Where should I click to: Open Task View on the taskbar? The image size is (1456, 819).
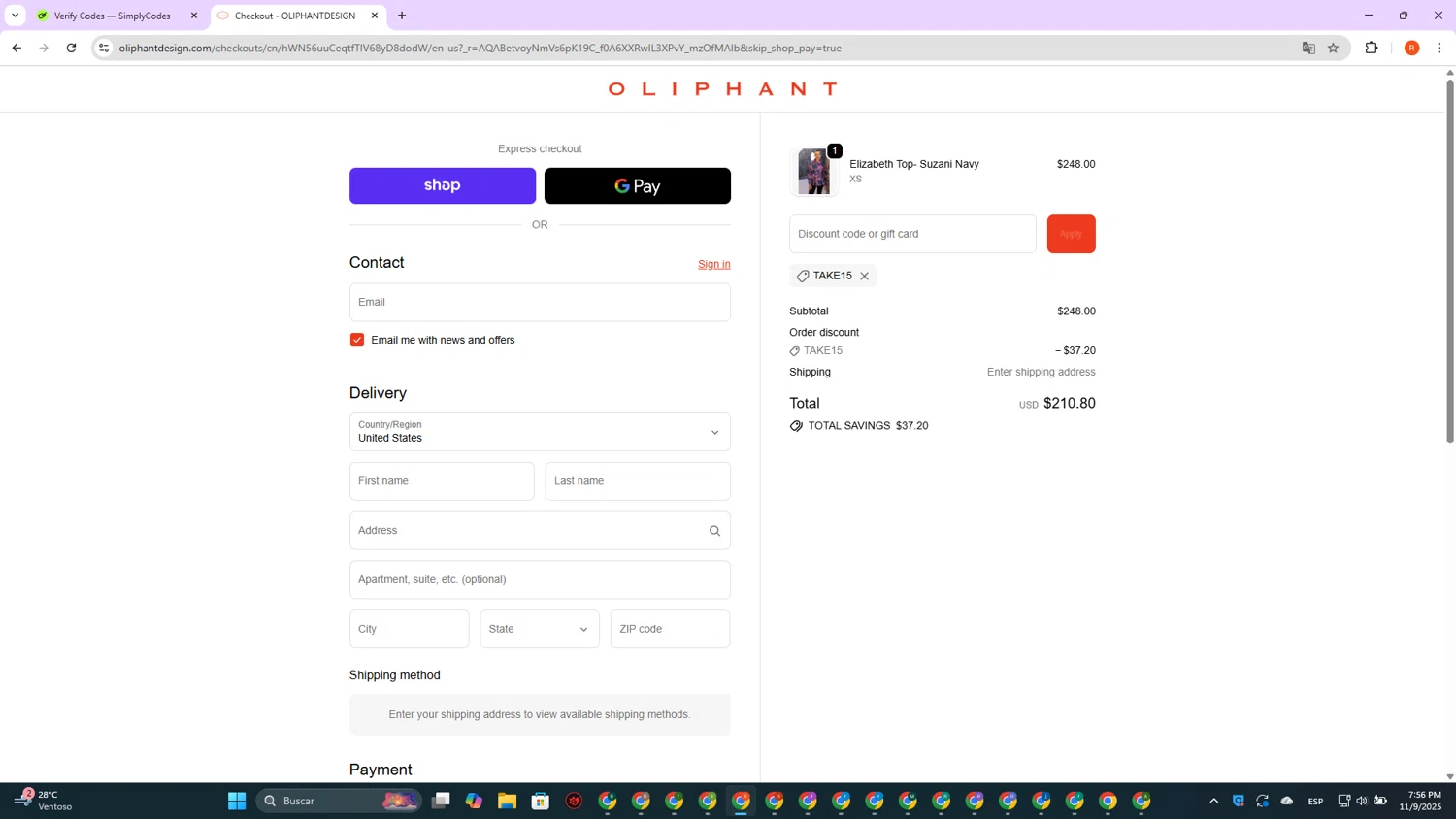click(441, 801)
